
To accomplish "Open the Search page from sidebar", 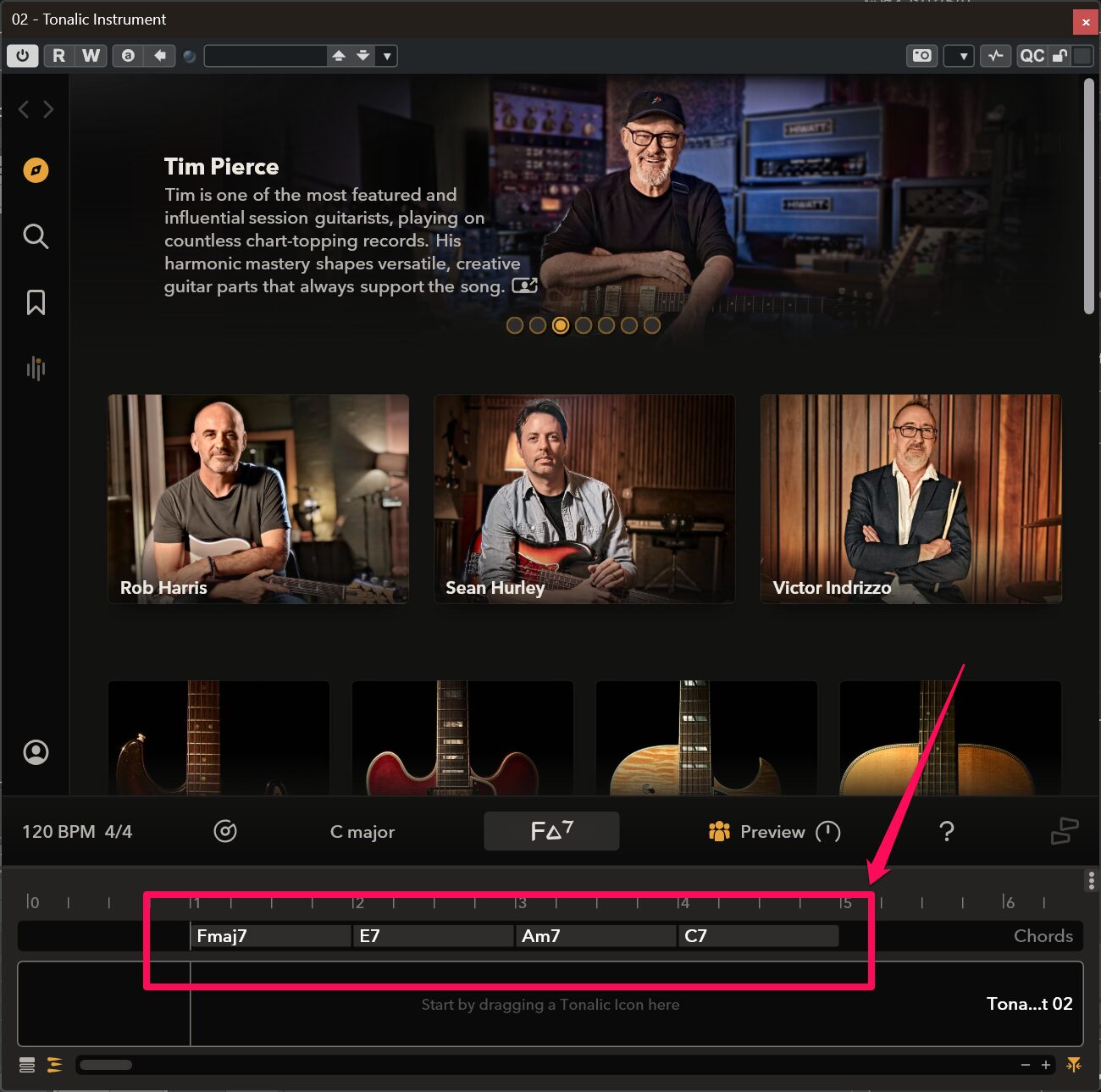I will pos(36,236).
